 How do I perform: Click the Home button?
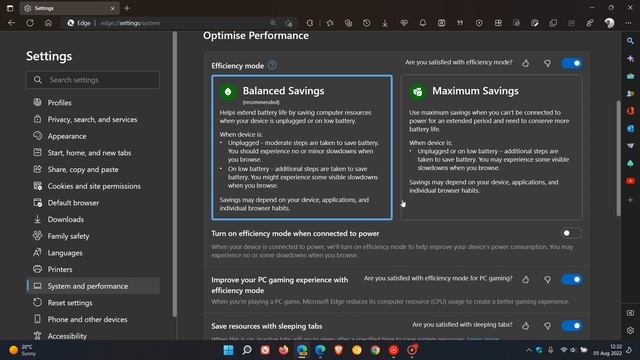point(48,23)
